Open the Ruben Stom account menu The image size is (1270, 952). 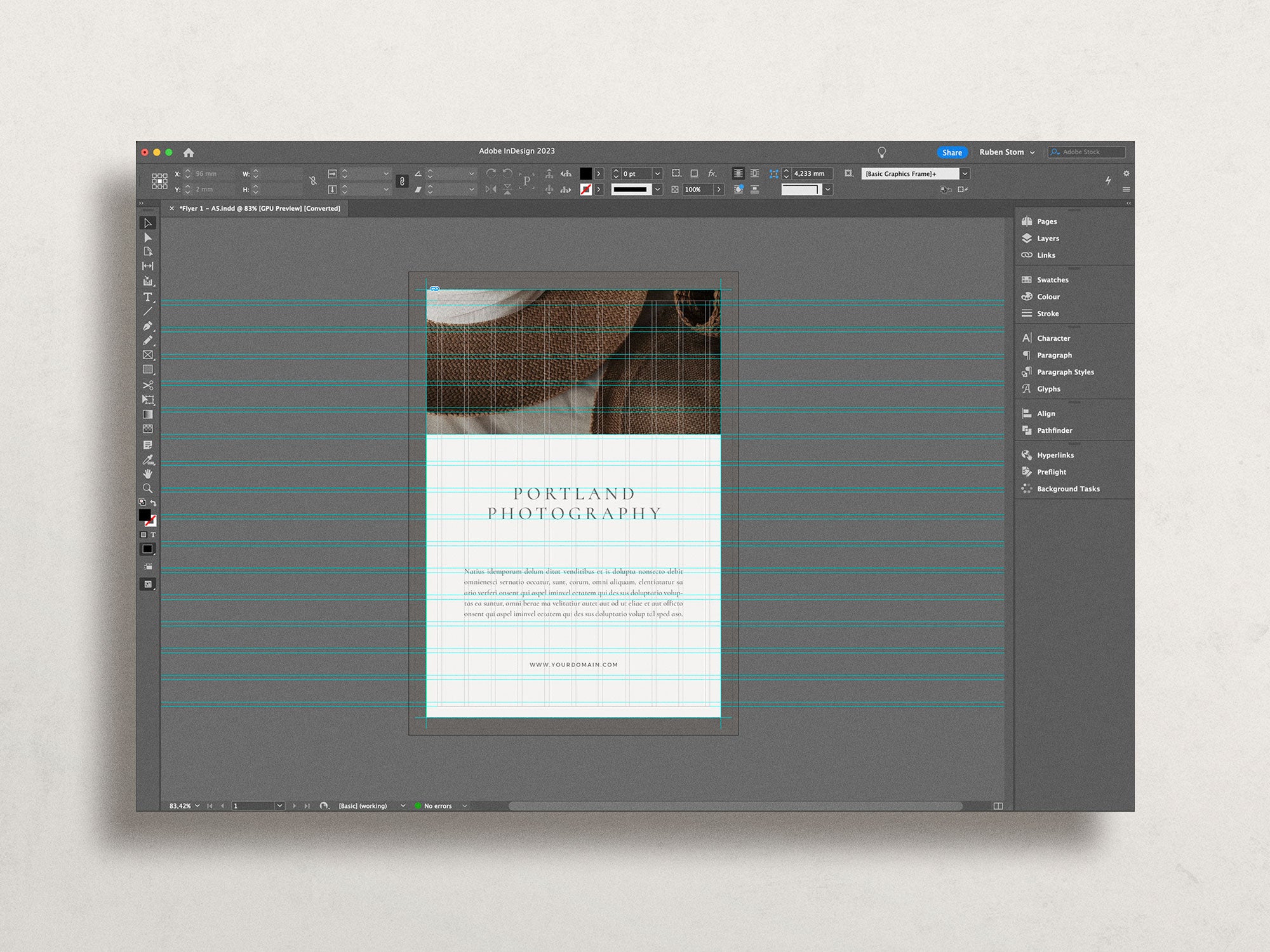(x=1006, y=152)
